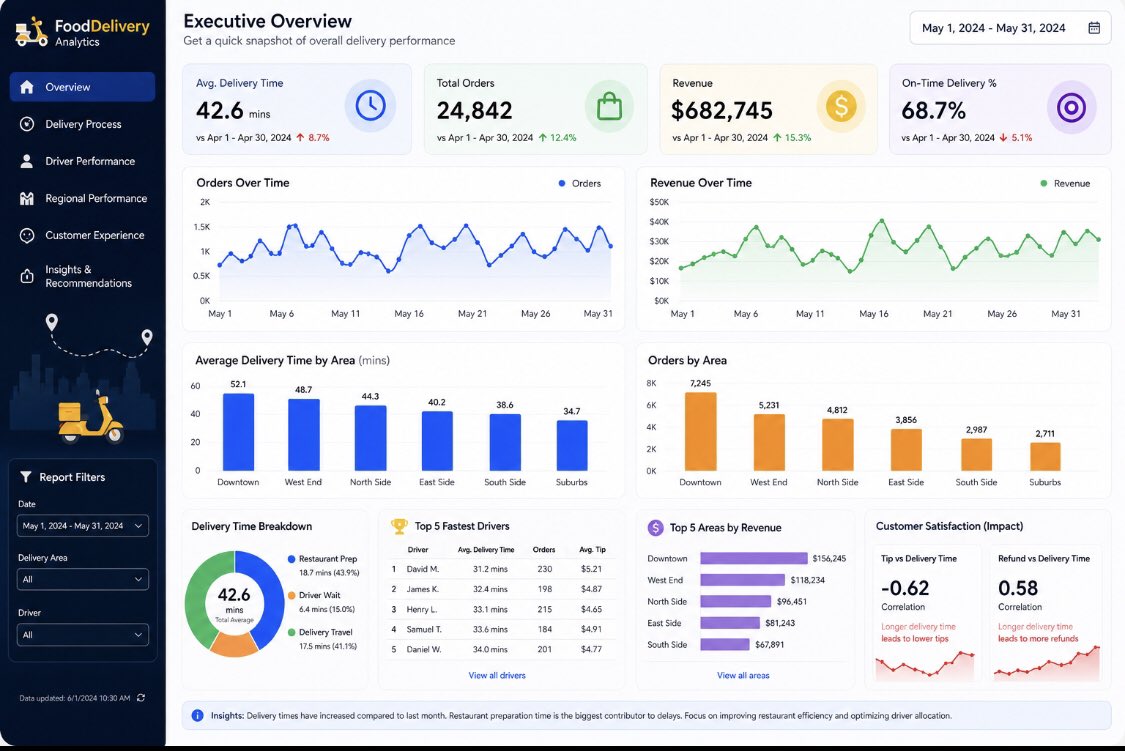1125x751 pixels.
Task: Click the Suburbs bar in Orders by Area
Action: tap(1045, 456)
